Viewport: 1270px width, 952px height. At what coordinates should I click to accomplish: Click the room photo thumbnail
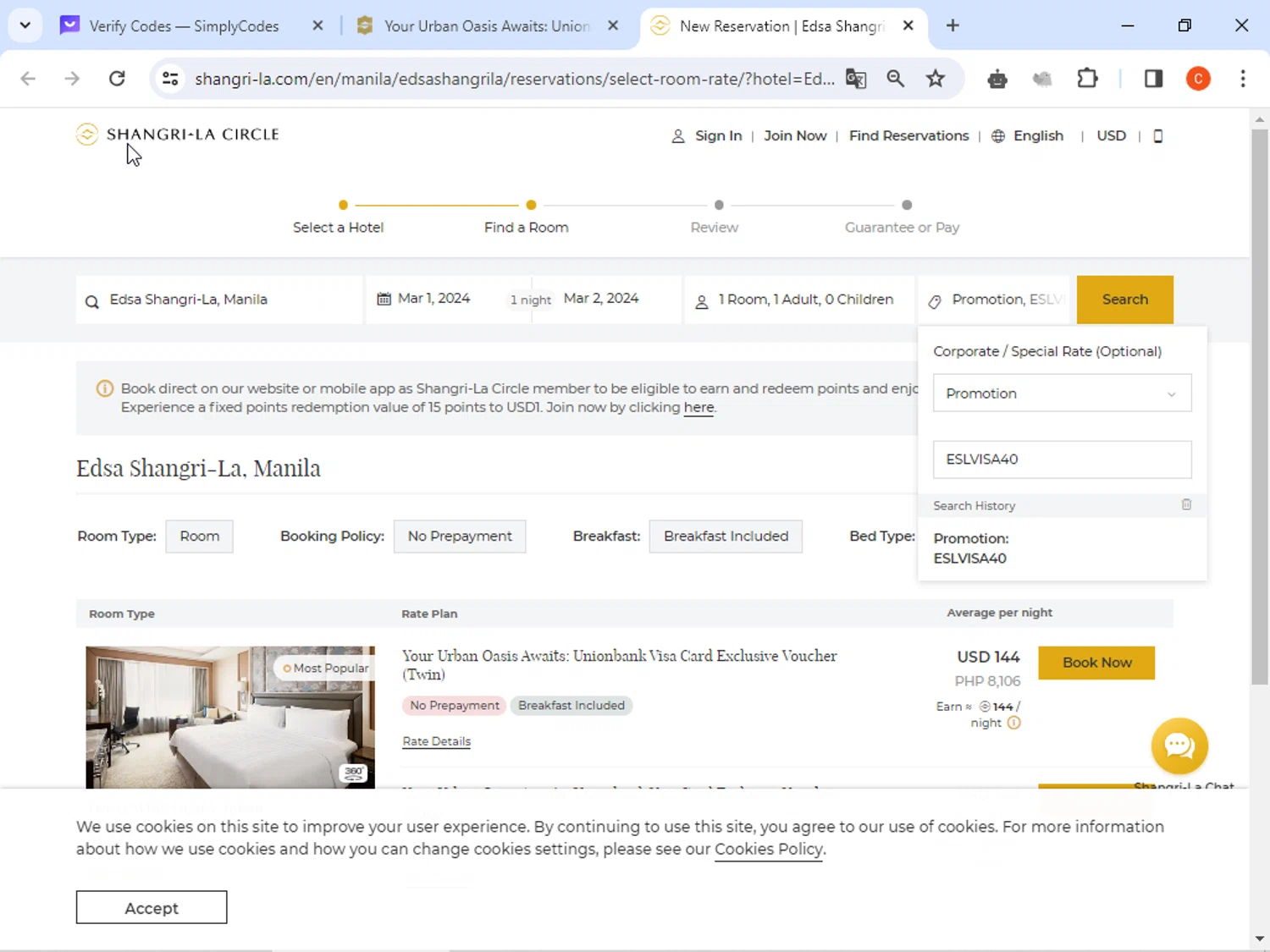point(229,718)
